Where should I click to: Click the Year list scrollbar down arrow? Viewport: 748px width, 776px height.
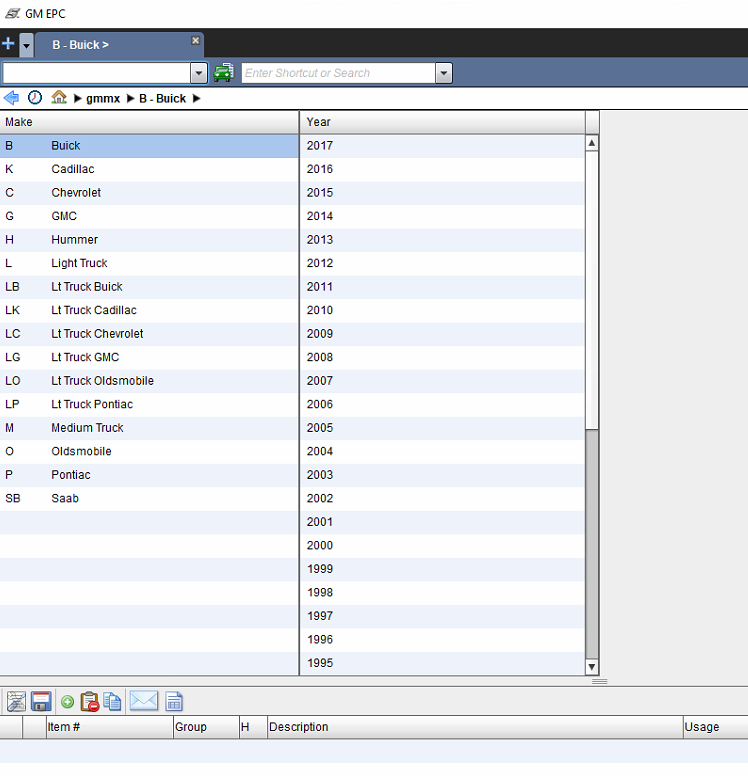[x=591, y=667]
